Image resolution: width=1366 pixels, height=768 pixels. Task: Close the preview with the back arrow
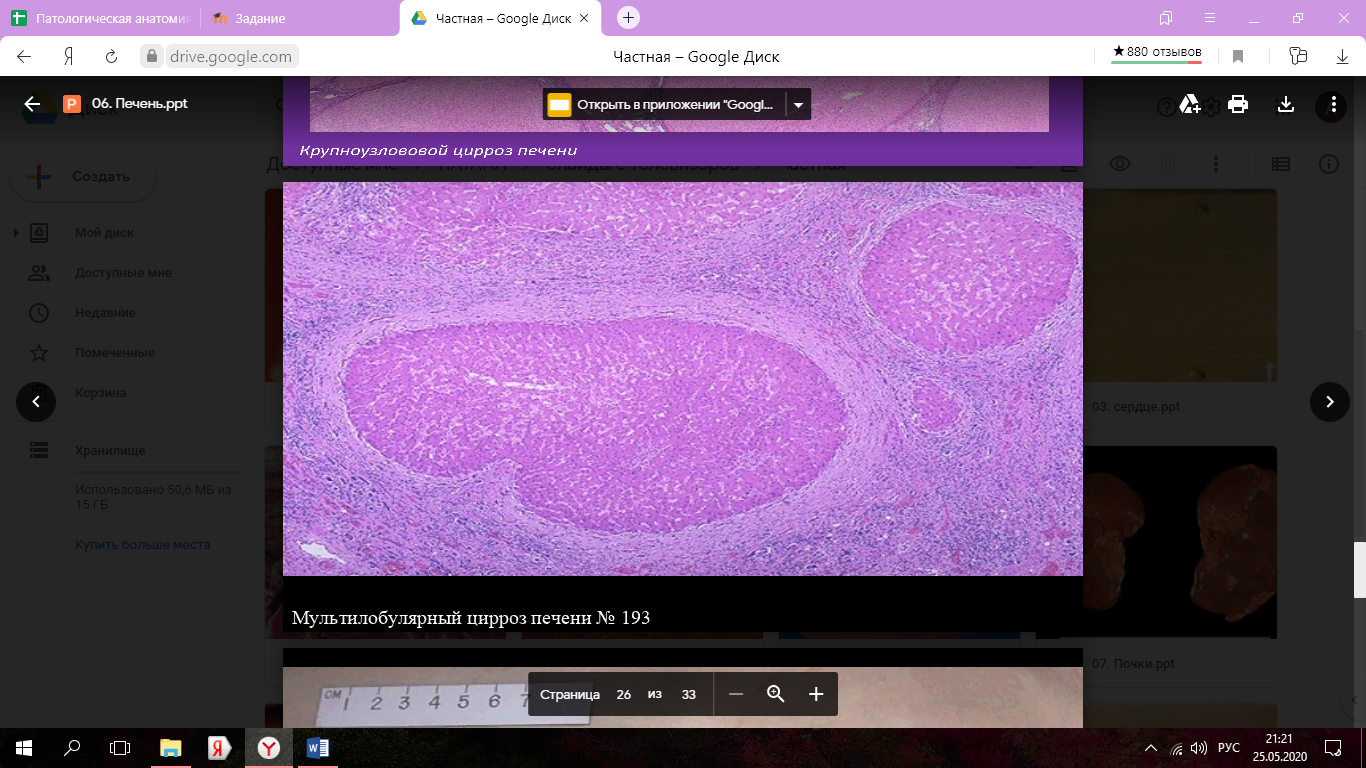pos(32,104)
